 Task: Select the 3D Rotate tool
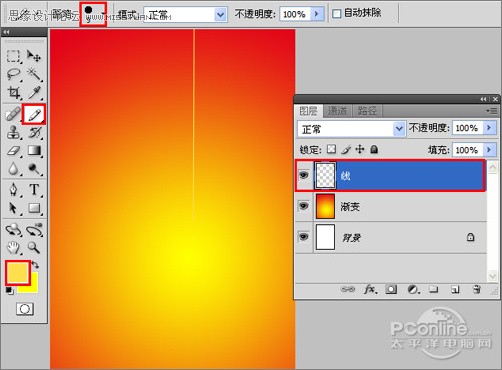pos(13,229)
